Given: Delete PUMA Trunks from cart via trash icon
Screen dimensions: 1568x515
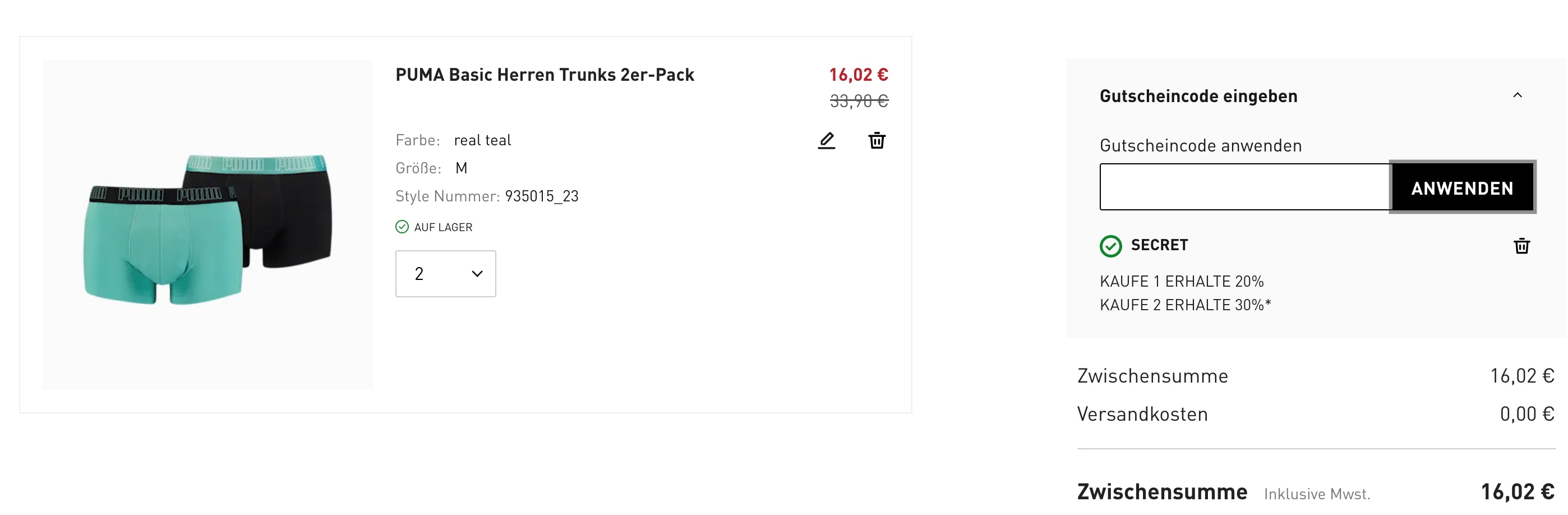Looking at the screenshot, I should pos(877,141).
